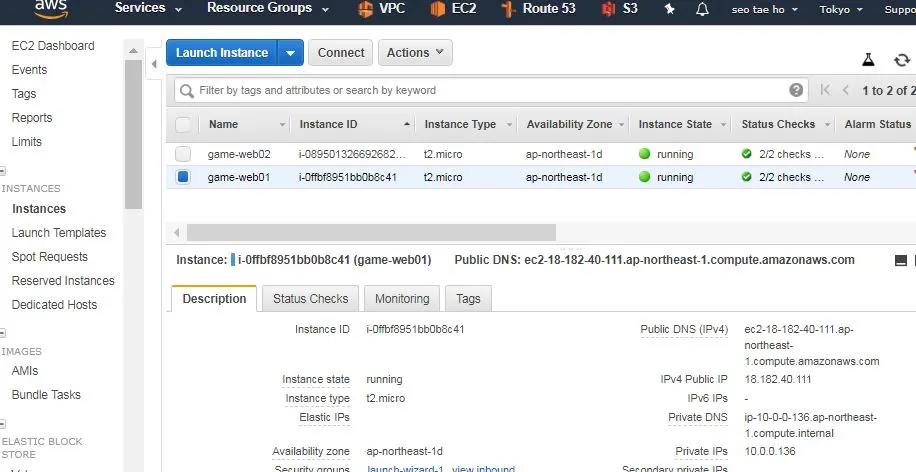
Task: Open Reserved Instances in sidebar
Action: (x=63, y=280)
